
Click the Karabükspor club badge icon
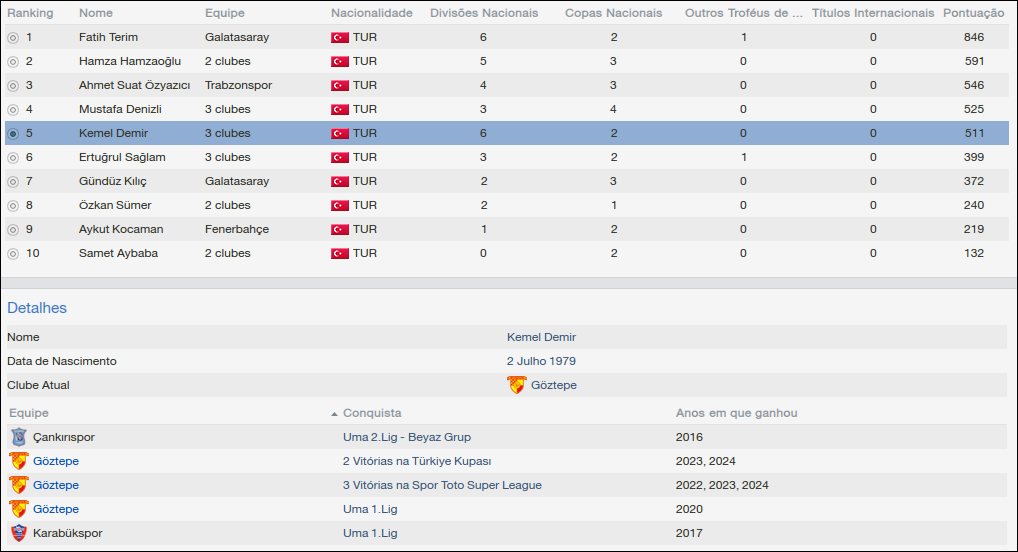18,533
